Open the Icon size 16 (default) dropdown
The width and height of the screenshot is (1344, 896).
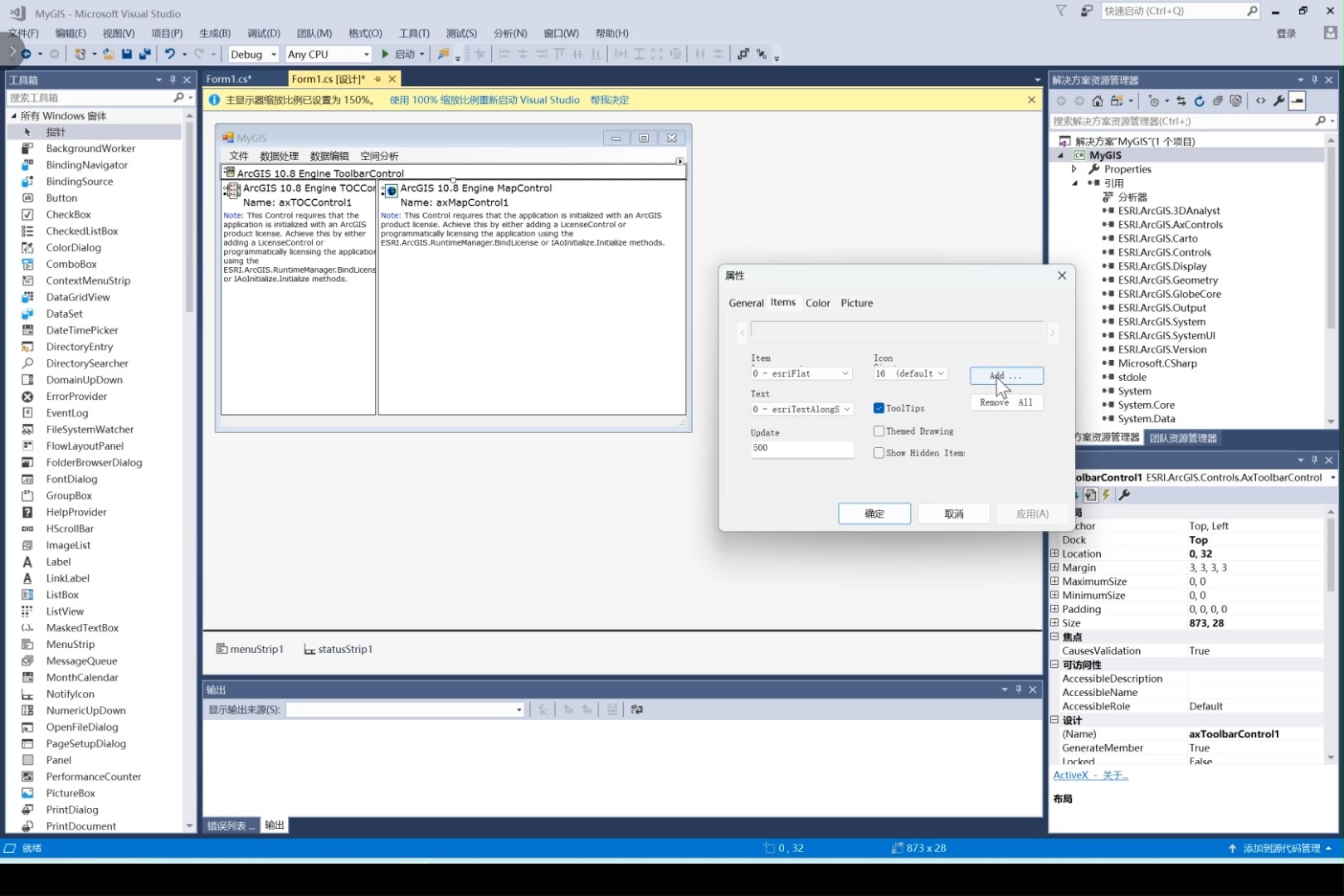910,373
